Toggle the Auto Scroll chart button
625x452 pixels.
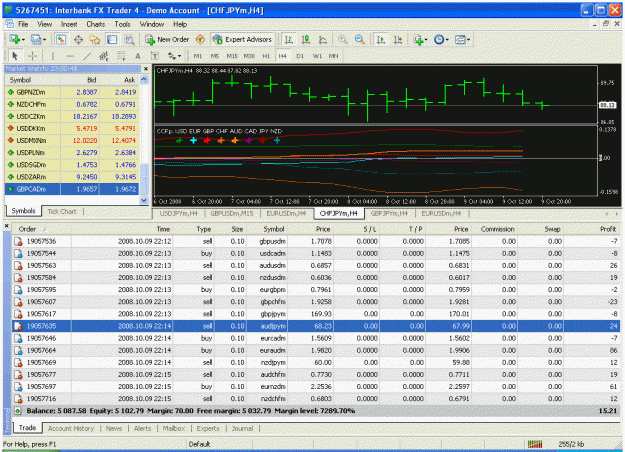[x=381, y=39]
